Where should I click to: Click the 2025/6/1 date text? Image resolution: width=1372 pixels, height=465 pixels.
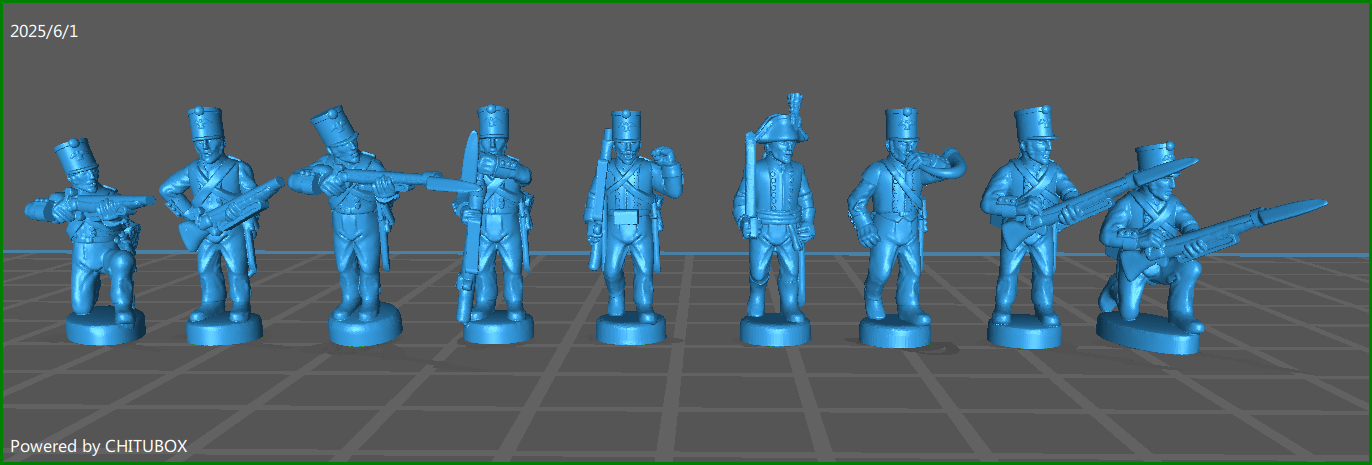click(x=44, y=32)
